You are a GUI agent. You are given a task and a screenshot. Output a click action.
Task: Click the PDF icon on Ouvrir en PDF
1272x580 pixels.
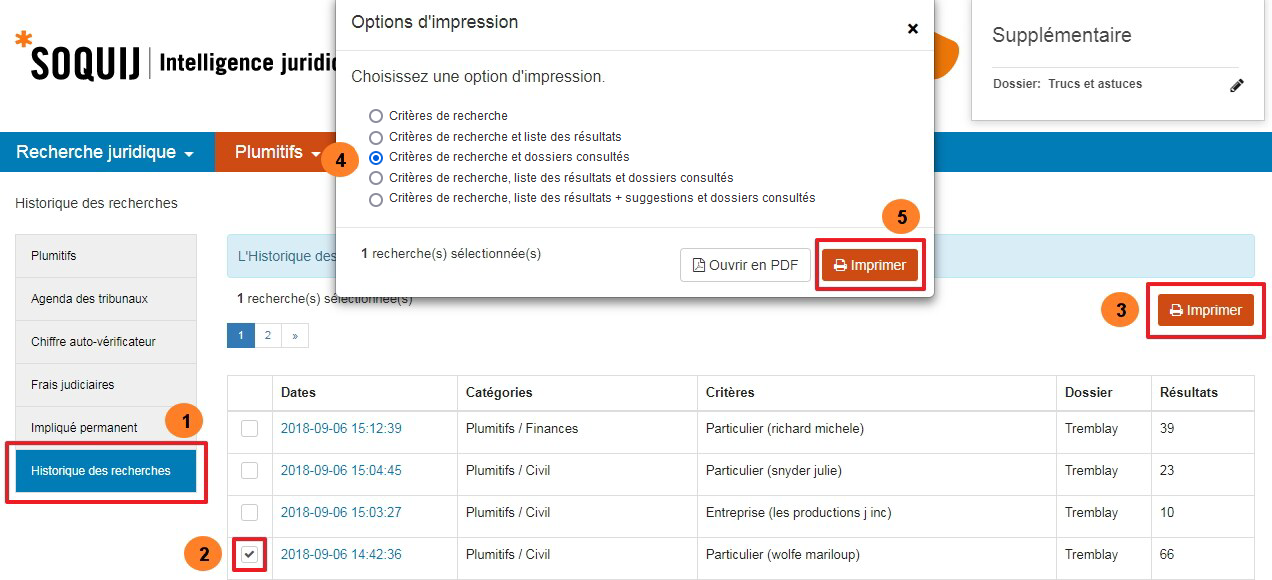coord(700,265)
